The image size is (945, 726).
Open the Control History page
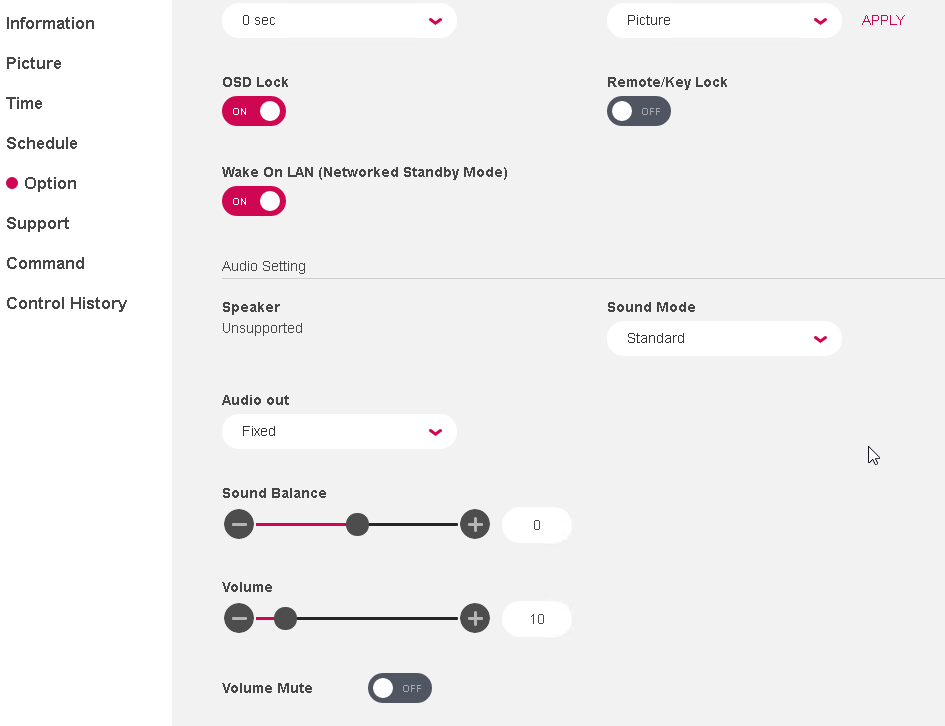point(66,303)
